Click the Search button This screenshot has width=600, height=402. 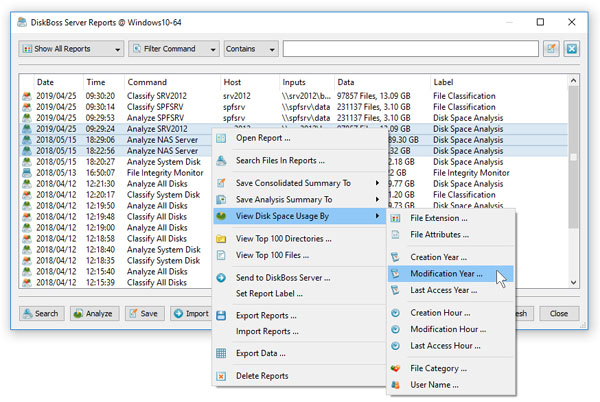click(x=41, y=314)
